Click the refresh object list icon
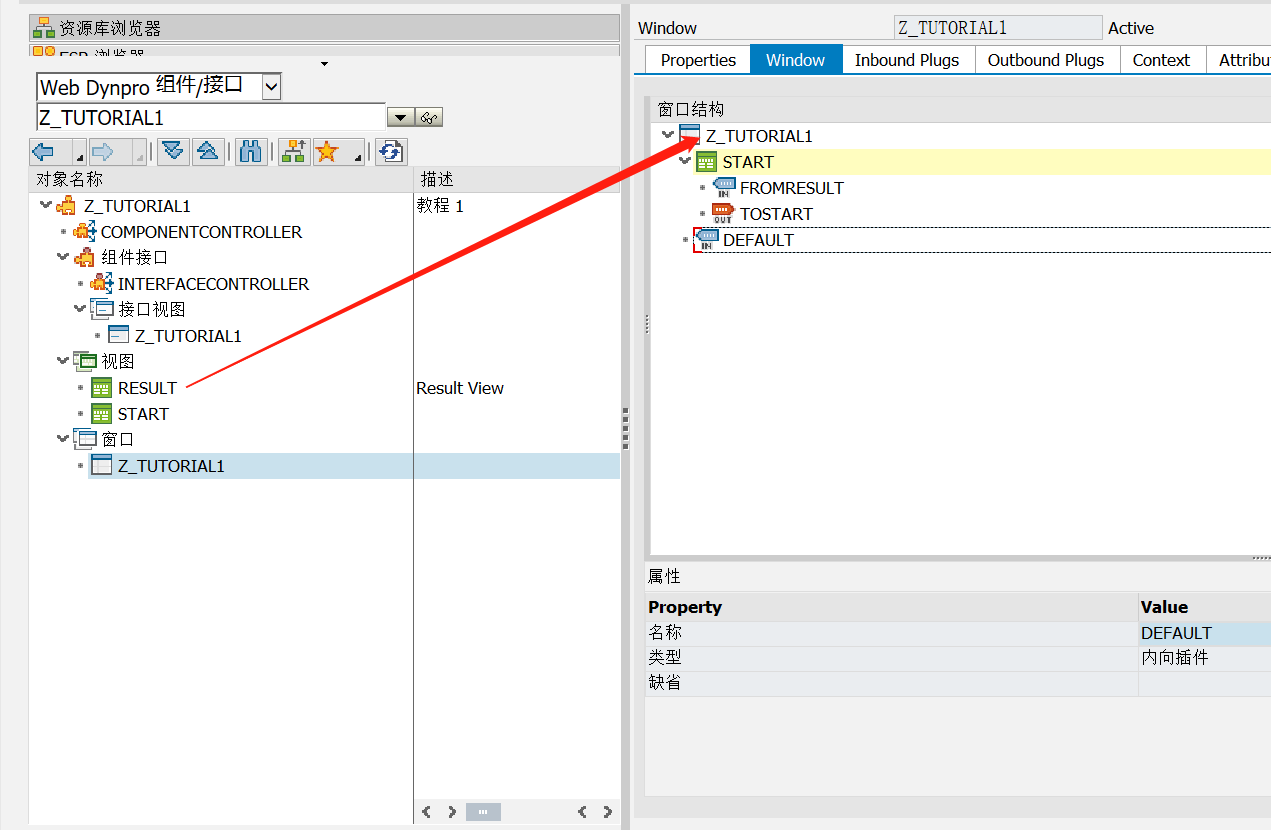This screenshot has height=830, width=1271. click(391, 151)
